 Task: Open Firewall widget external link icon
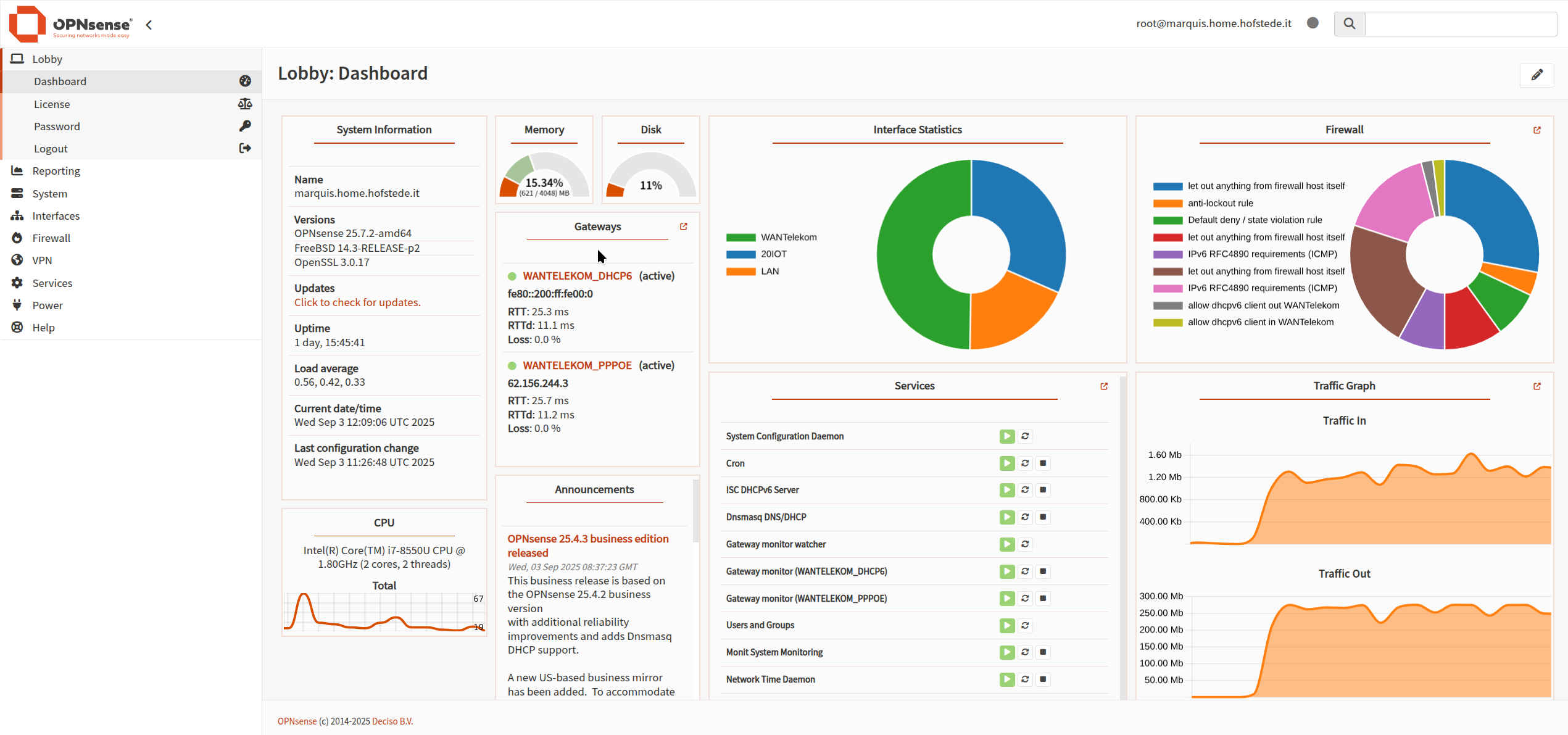click(1537, 130)
